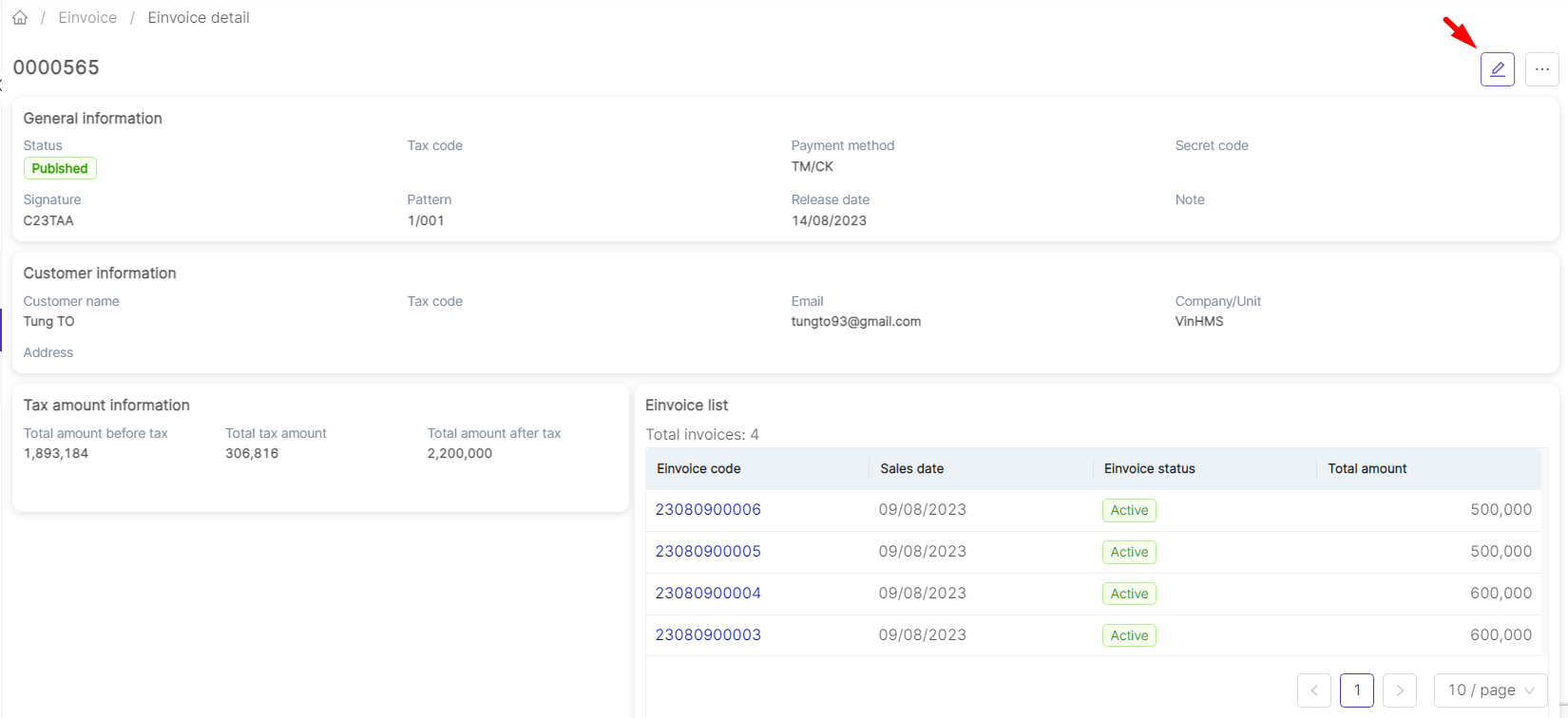Click the Total amount column header

click(1367, 469)
